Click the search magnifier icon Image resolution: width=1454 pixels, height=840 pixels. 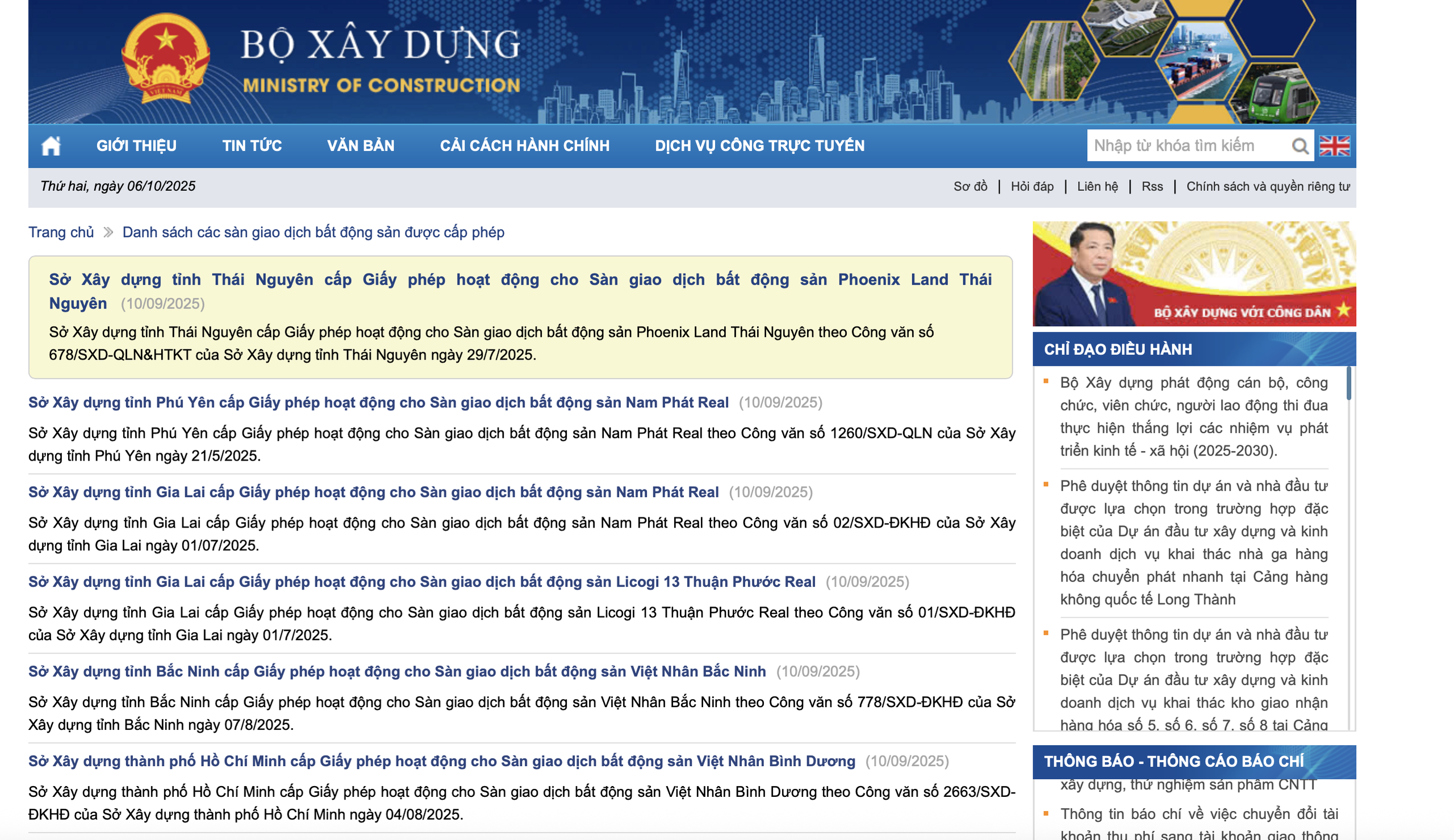click(x=1300, y=146)
